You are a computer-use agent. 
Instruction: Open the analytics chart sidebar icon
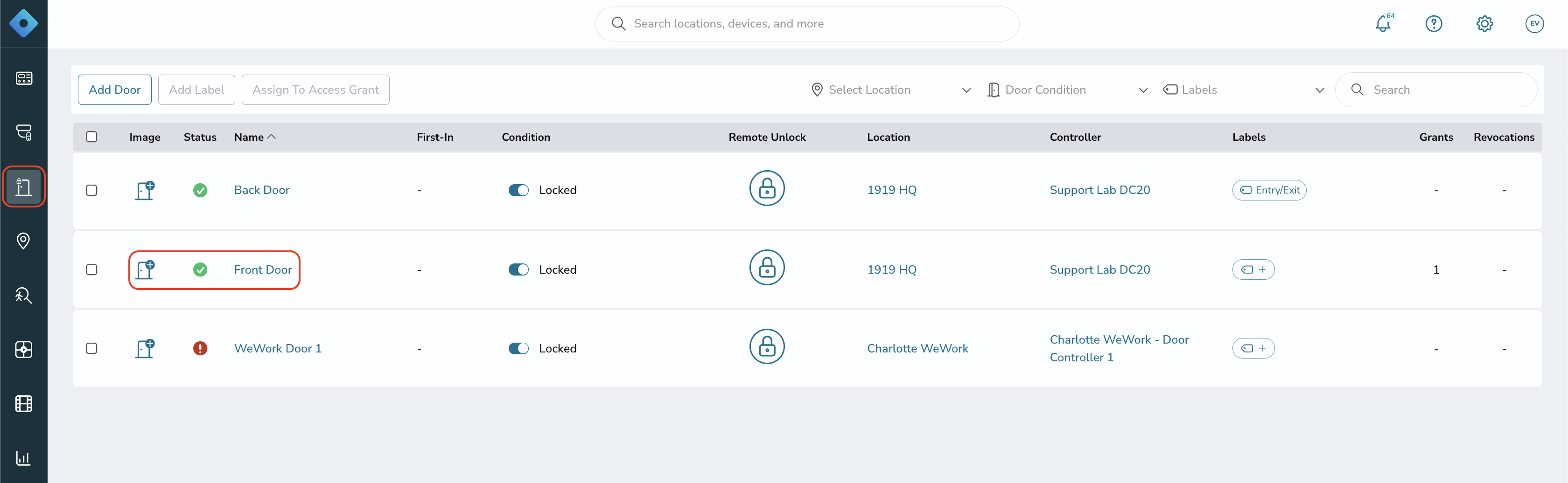pyautogui.click(x=24, y=457)
